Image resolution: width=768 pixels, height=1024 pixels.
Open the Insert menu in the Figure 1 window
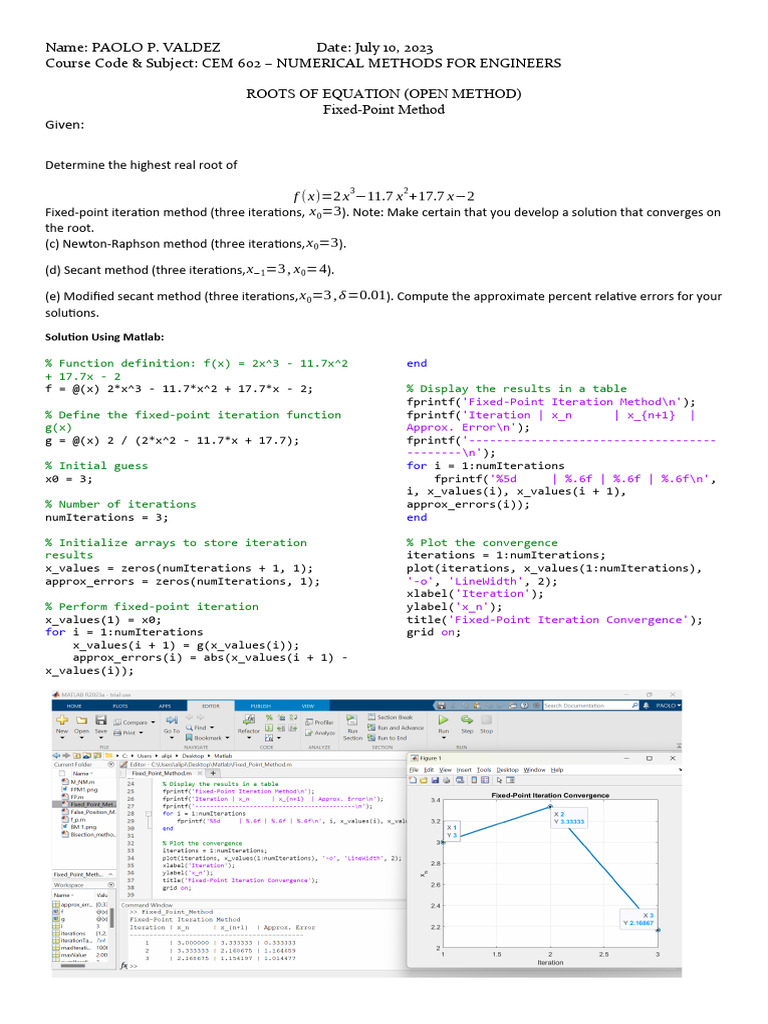(464, 770)
